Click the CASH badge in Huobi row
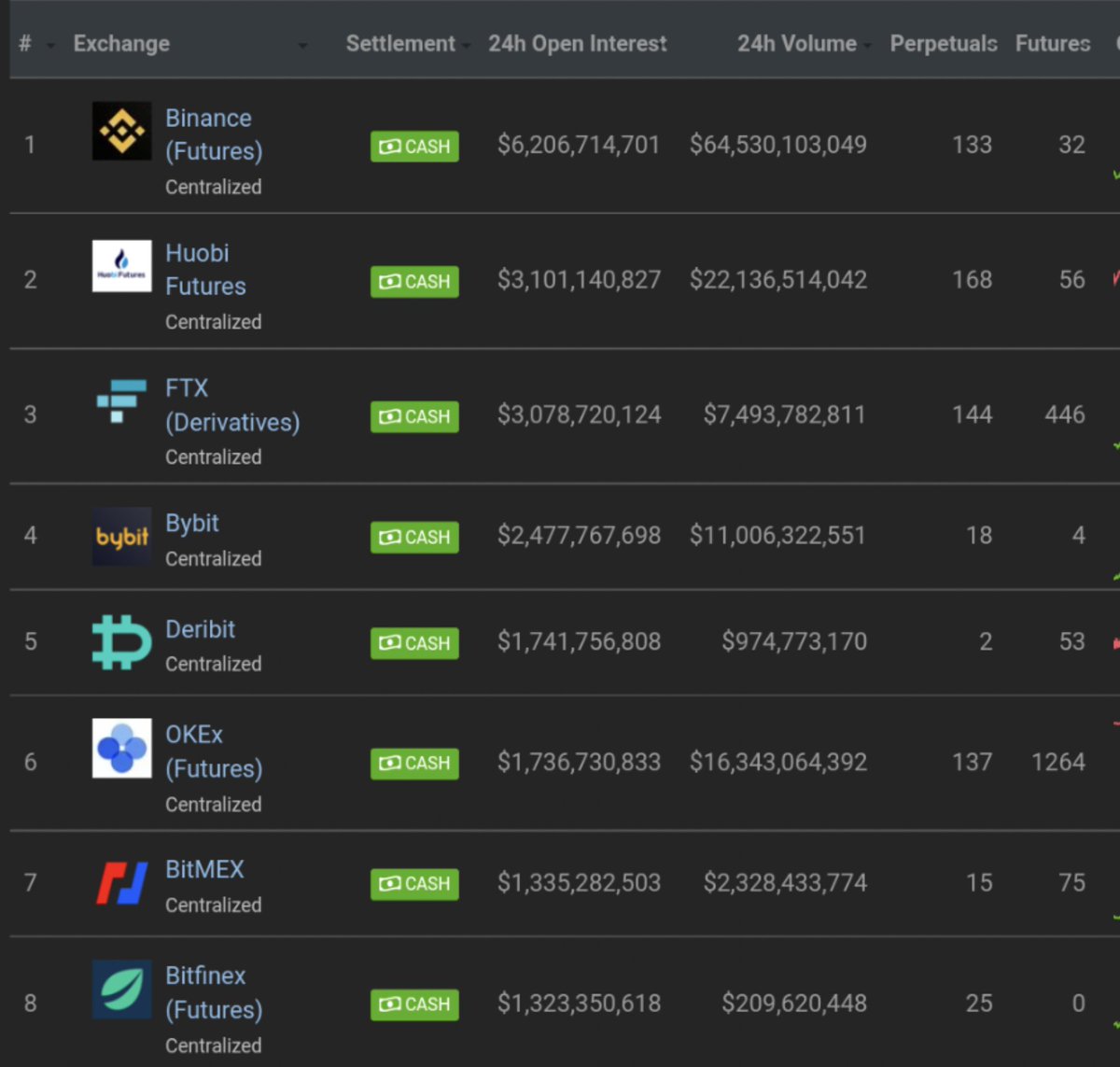This screenshot has height=1067, width=1120. [414, 281]
